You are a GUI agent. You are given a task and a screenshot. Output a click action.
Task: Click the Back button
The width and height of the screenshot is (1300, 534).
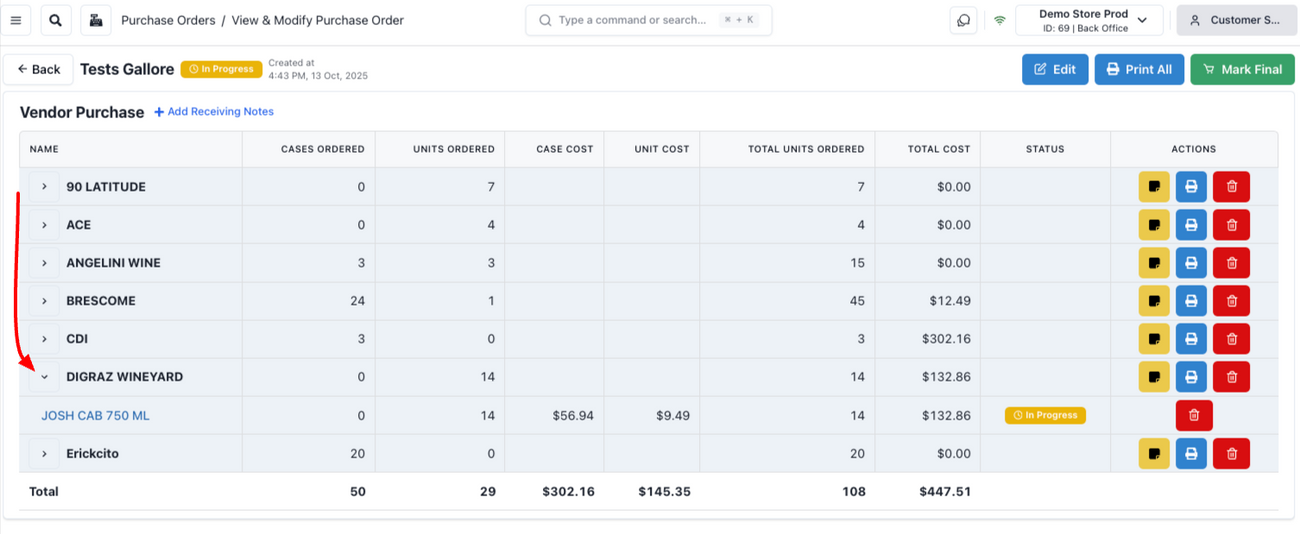coord(38,69)
